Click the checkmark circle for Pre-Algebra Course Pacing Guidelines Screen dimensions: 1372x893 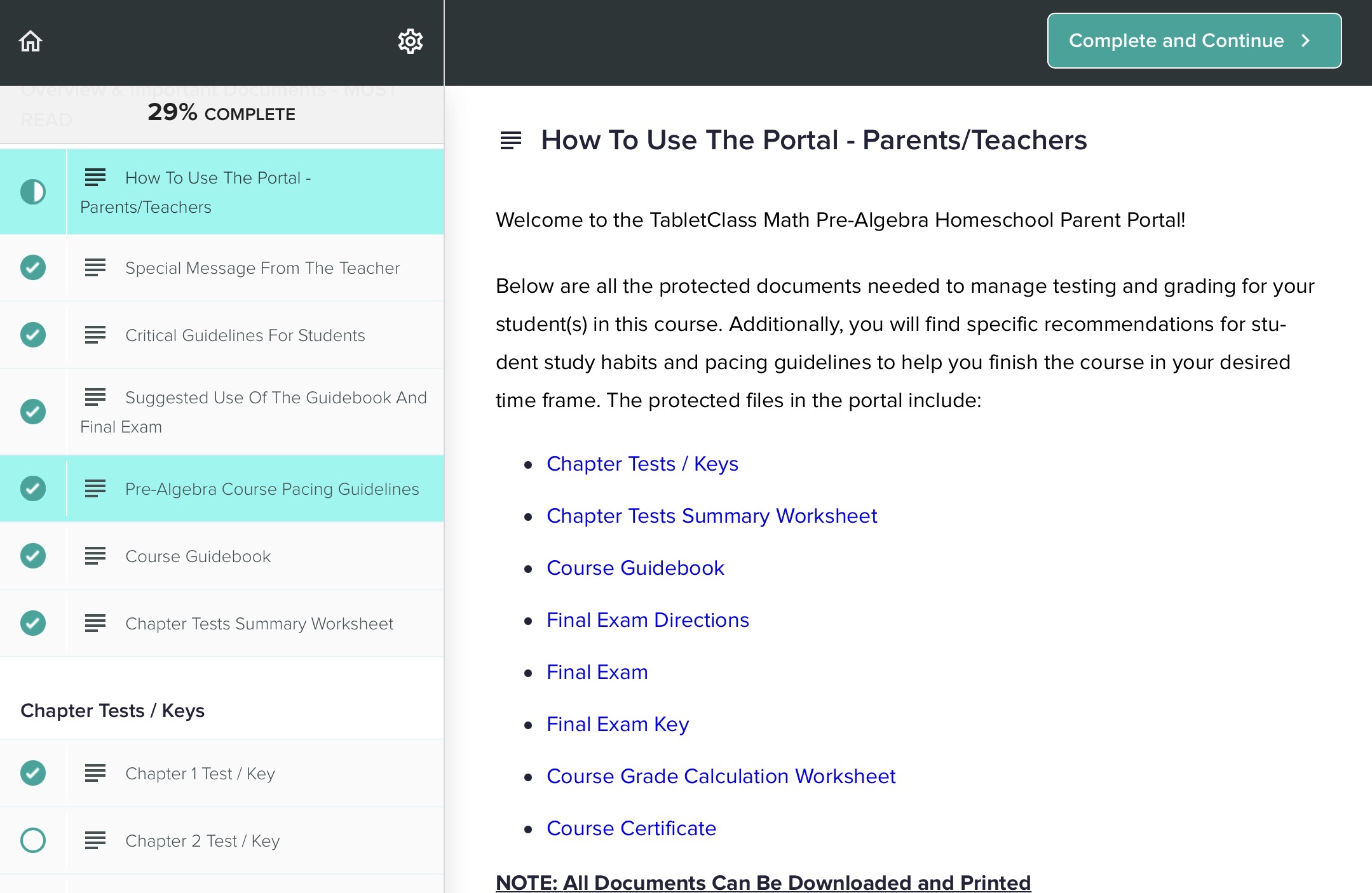(x=32, y=488)
